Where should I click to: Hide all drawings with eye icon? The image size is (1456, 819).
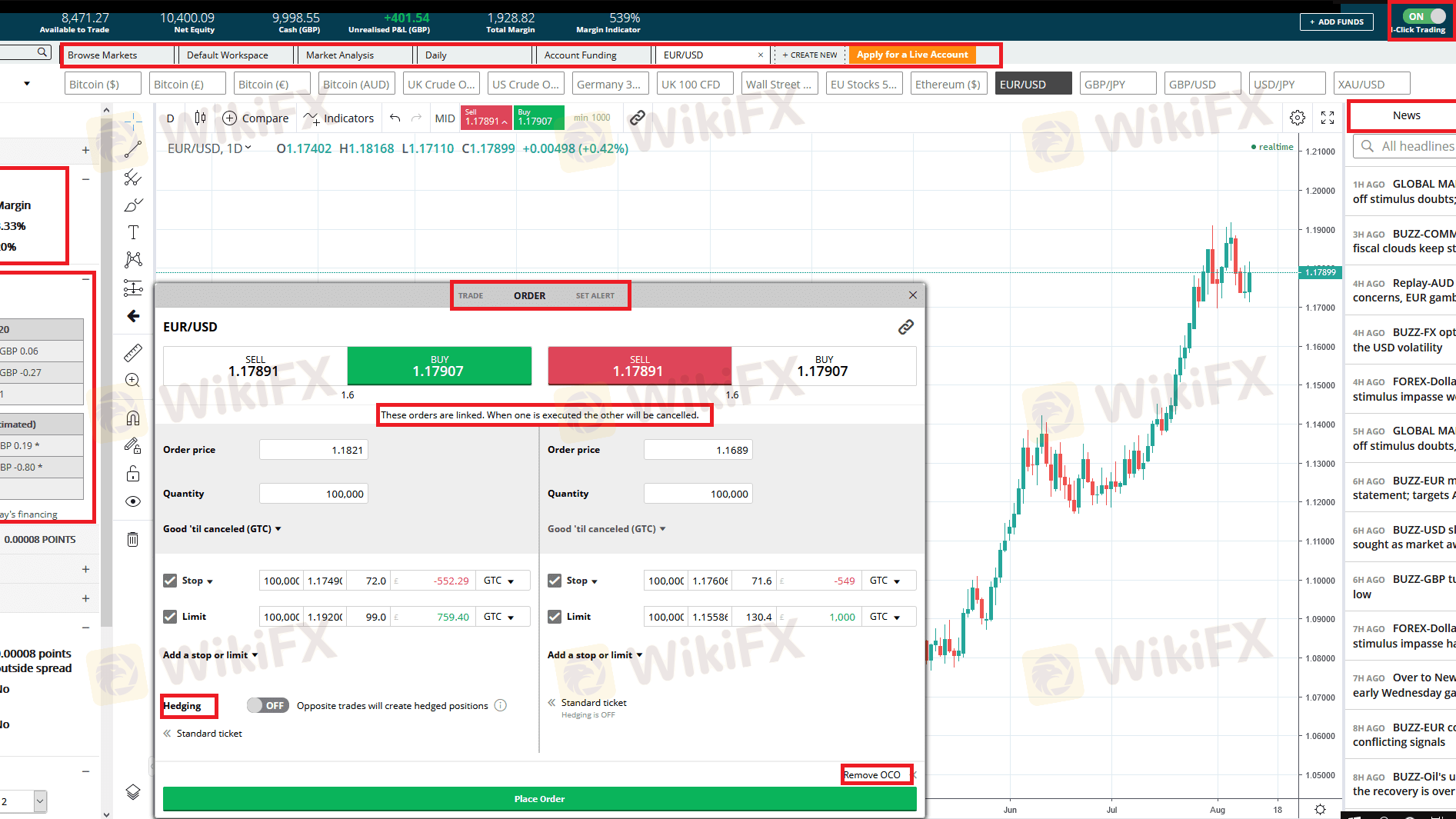pos(133,501)
